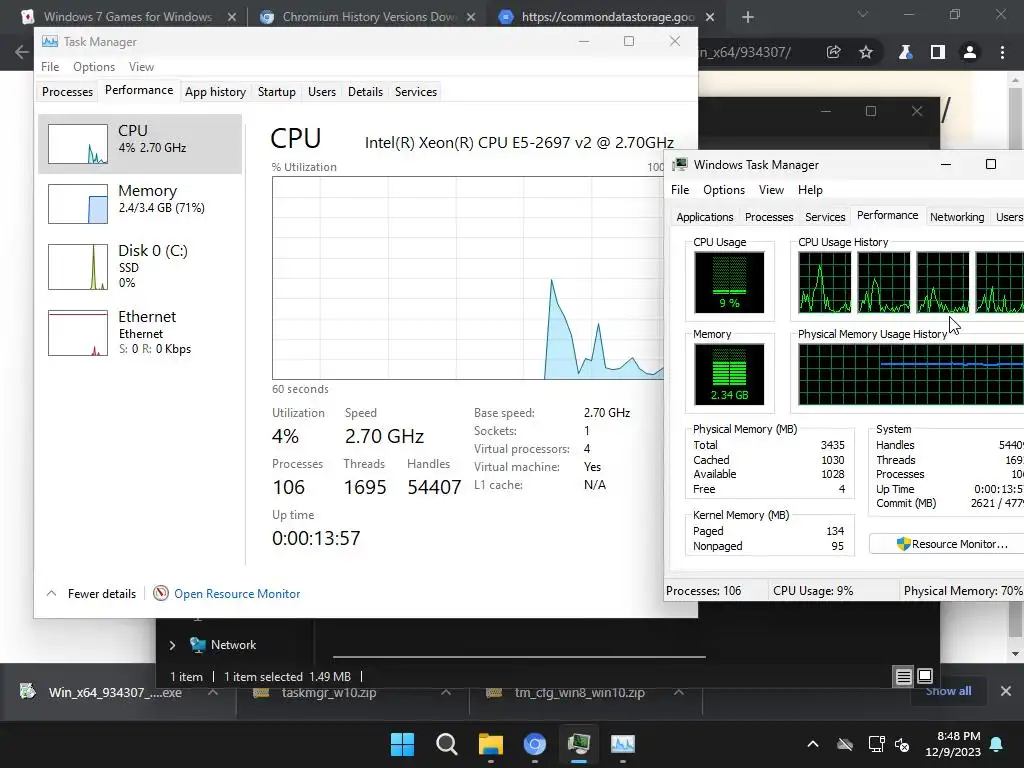Switch to Applications tab in Windows Task Manager

pos(705,217)
